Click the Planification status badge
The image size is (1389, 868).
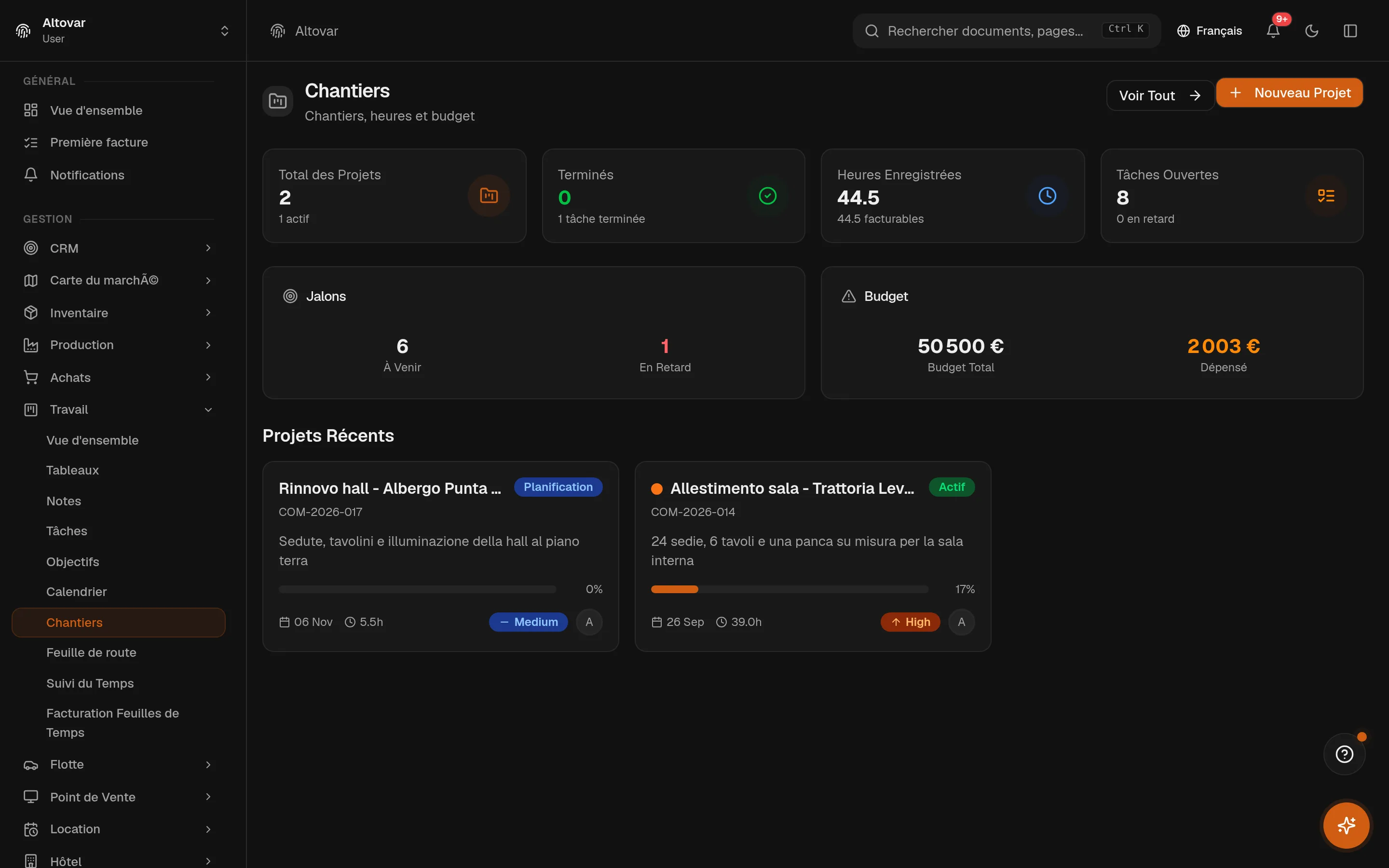point(558,488)
